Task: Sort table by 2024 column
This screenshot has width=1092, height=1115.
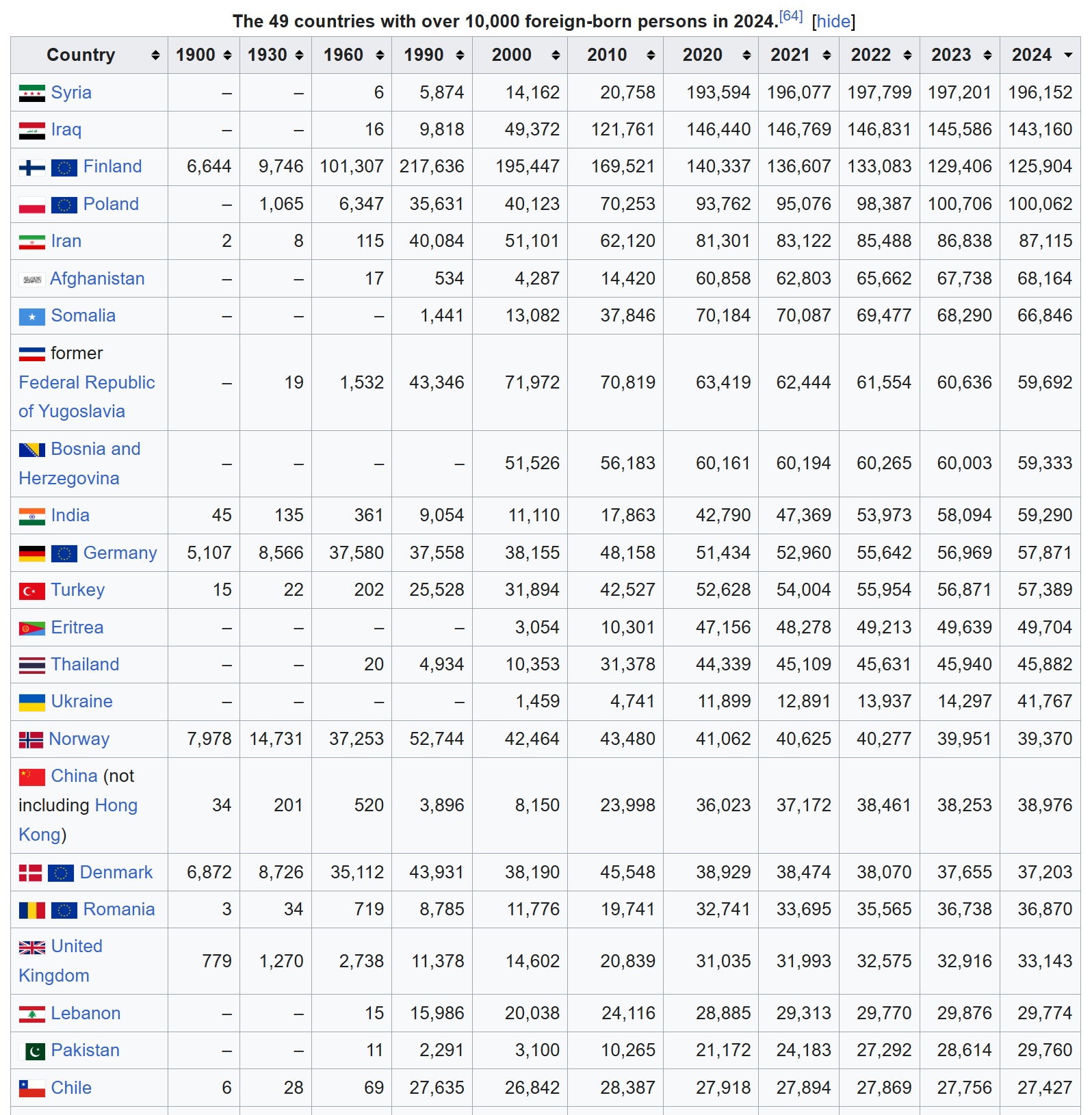Action: pos(1040,55)
